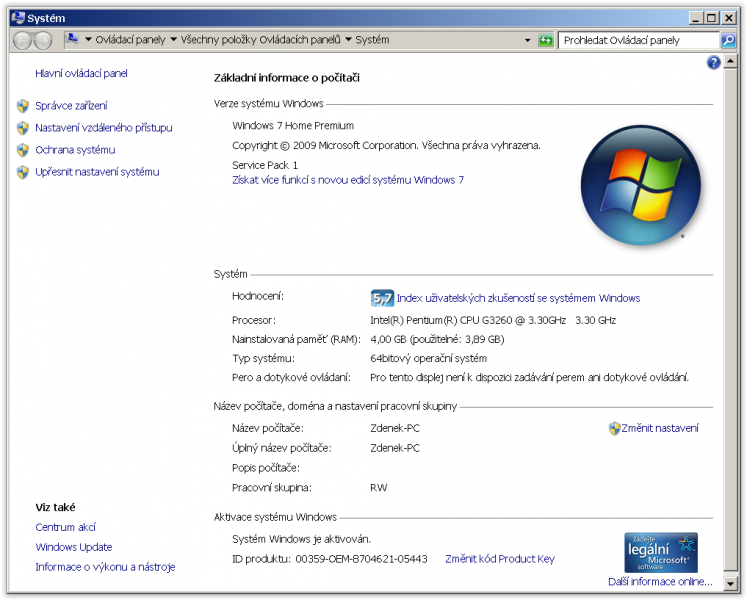Image resolution: width=747 pixels, height=600 pixels.
Task: Click the Control Panel icon in address bar
Action: (x=72, y=39)
